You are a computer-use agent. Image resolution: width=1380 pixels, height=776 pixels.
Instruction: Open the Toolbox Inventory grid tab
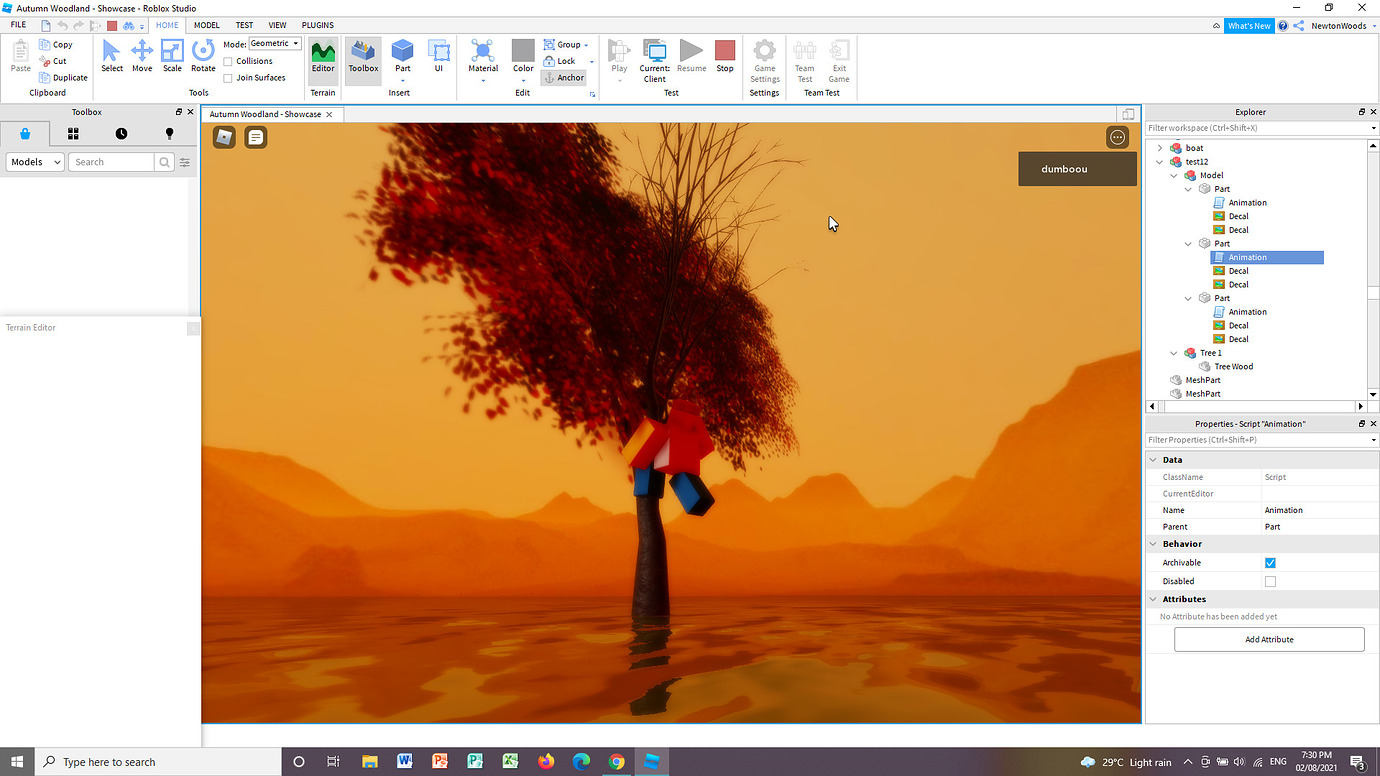[x=73, y=134]
